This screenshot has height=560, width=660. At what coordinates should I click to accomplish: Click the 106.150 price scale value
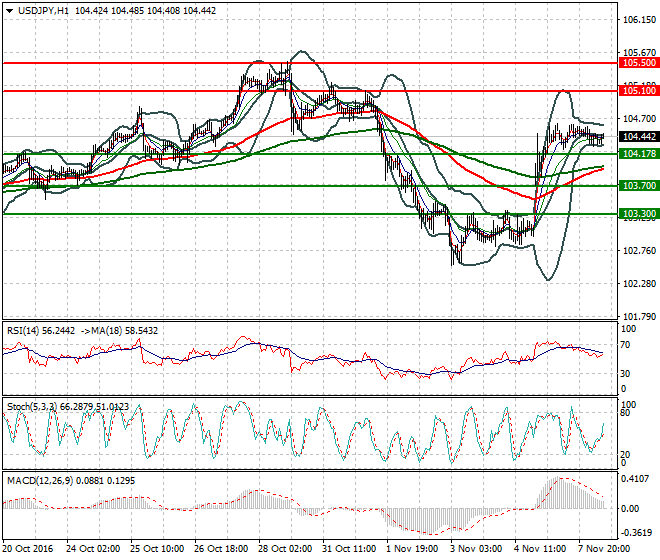(x=639, y=20)
